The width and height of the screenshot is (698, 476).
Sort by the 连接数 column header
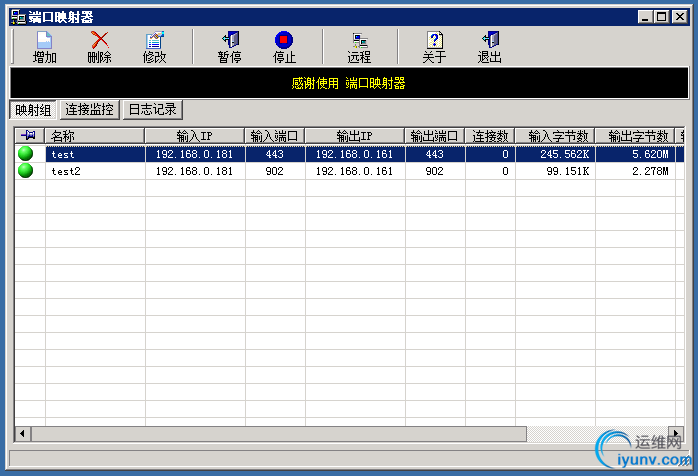tap(490, 136)
